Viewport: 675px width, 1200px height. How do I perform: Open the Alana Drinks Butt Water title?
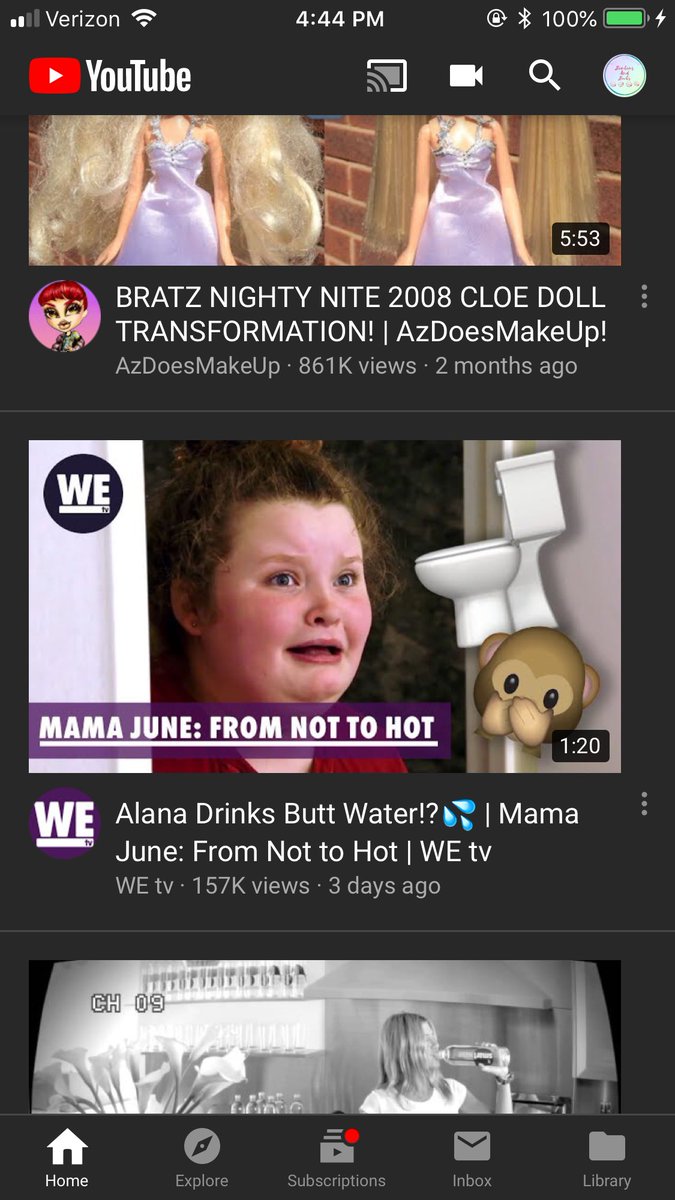point(347,832)
